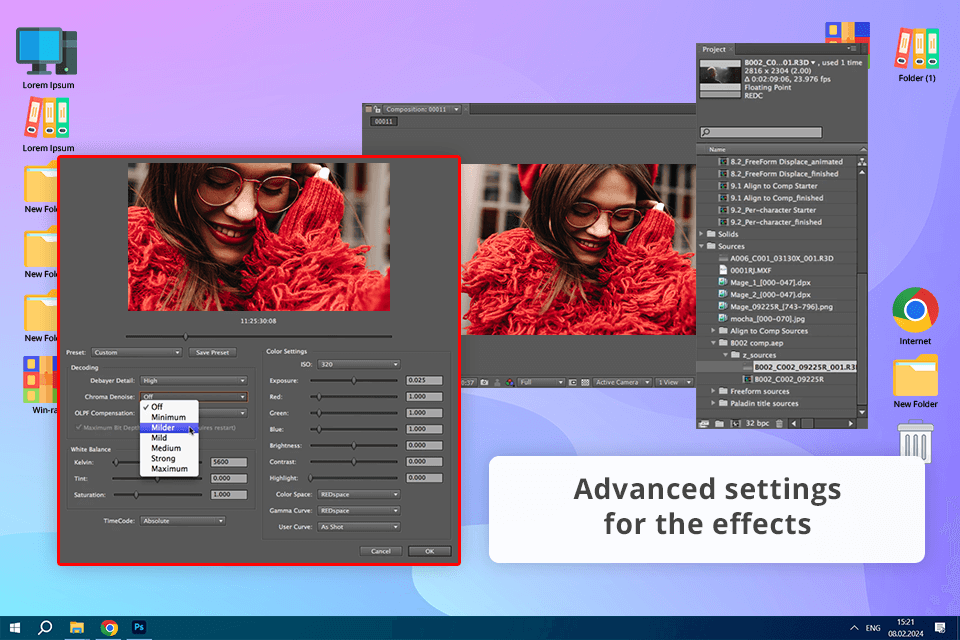The image size is (960, 640).
Task: Click the Exposure slider handle
Action: 354,381
